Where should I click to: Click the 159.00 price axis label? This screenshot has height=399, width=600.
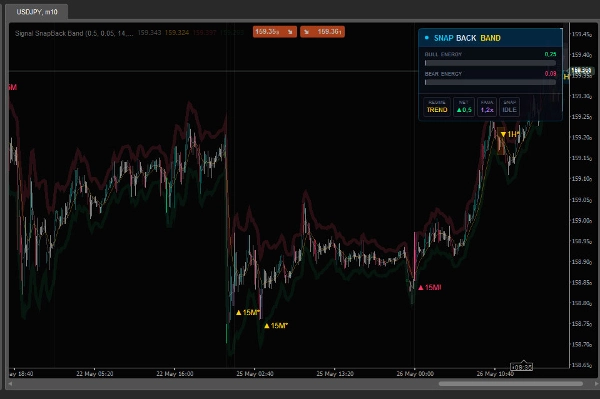pyautogui.click(x=581, y=221)
